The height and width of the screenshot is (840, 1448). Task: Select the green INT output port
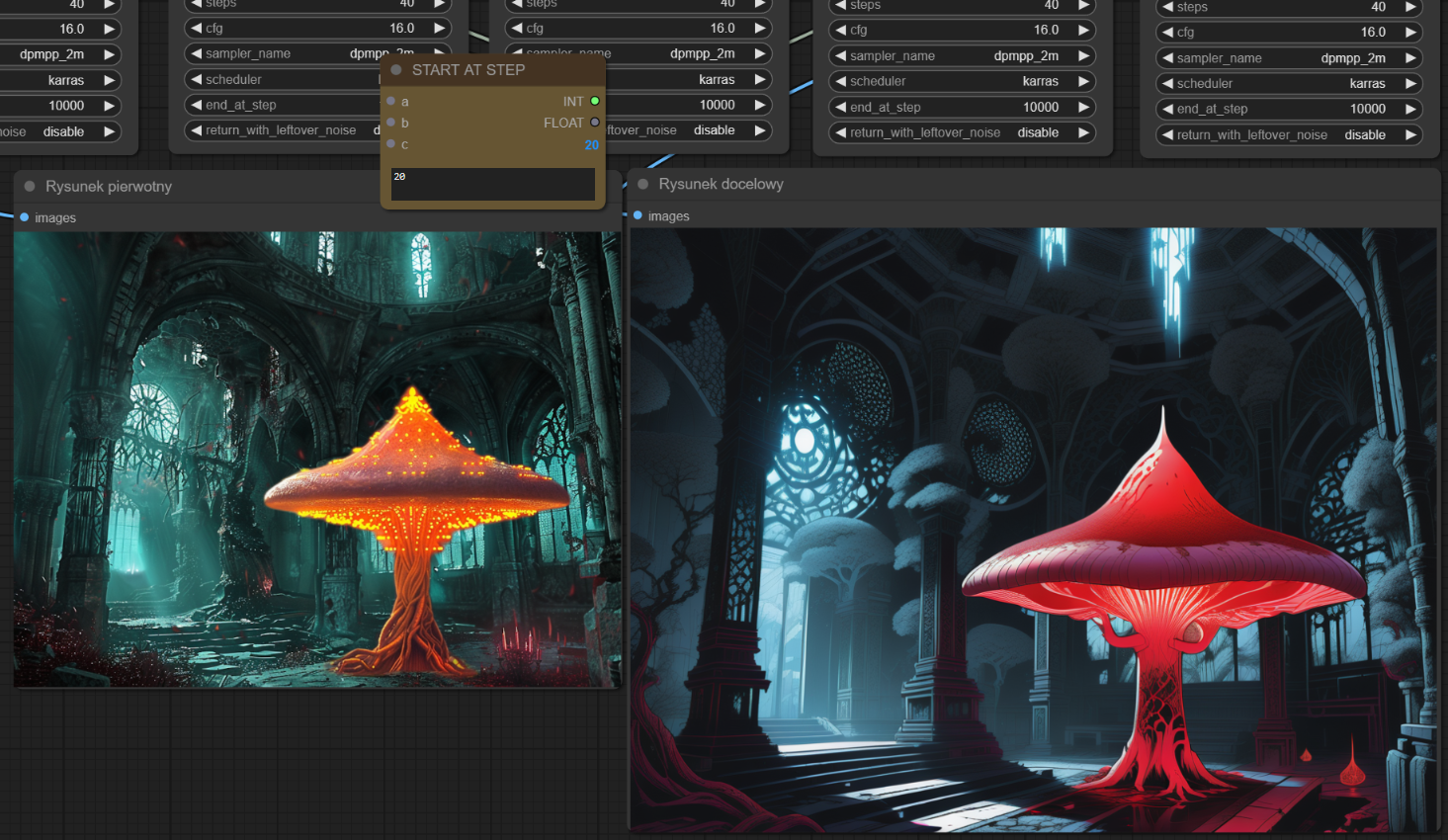click(x=595, y=101)
